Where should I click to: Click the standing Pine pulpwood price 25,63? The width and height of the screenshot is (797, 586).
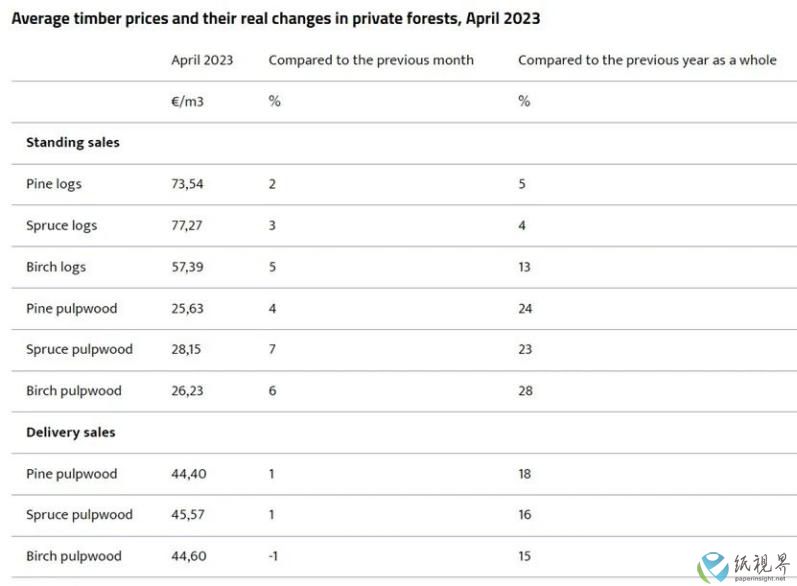pyautogui.click(x=187, y=309)
